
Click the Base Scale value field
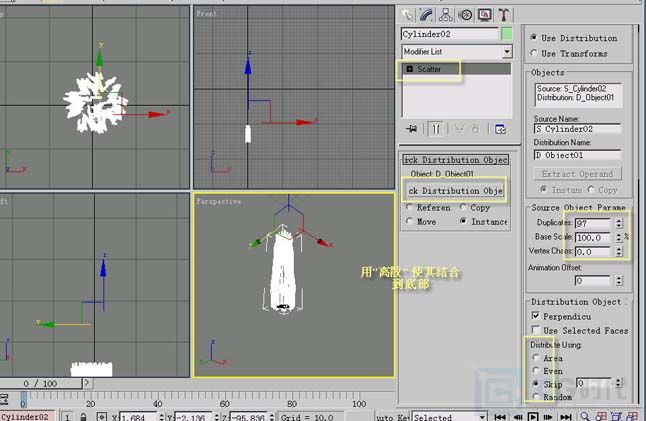592,237
